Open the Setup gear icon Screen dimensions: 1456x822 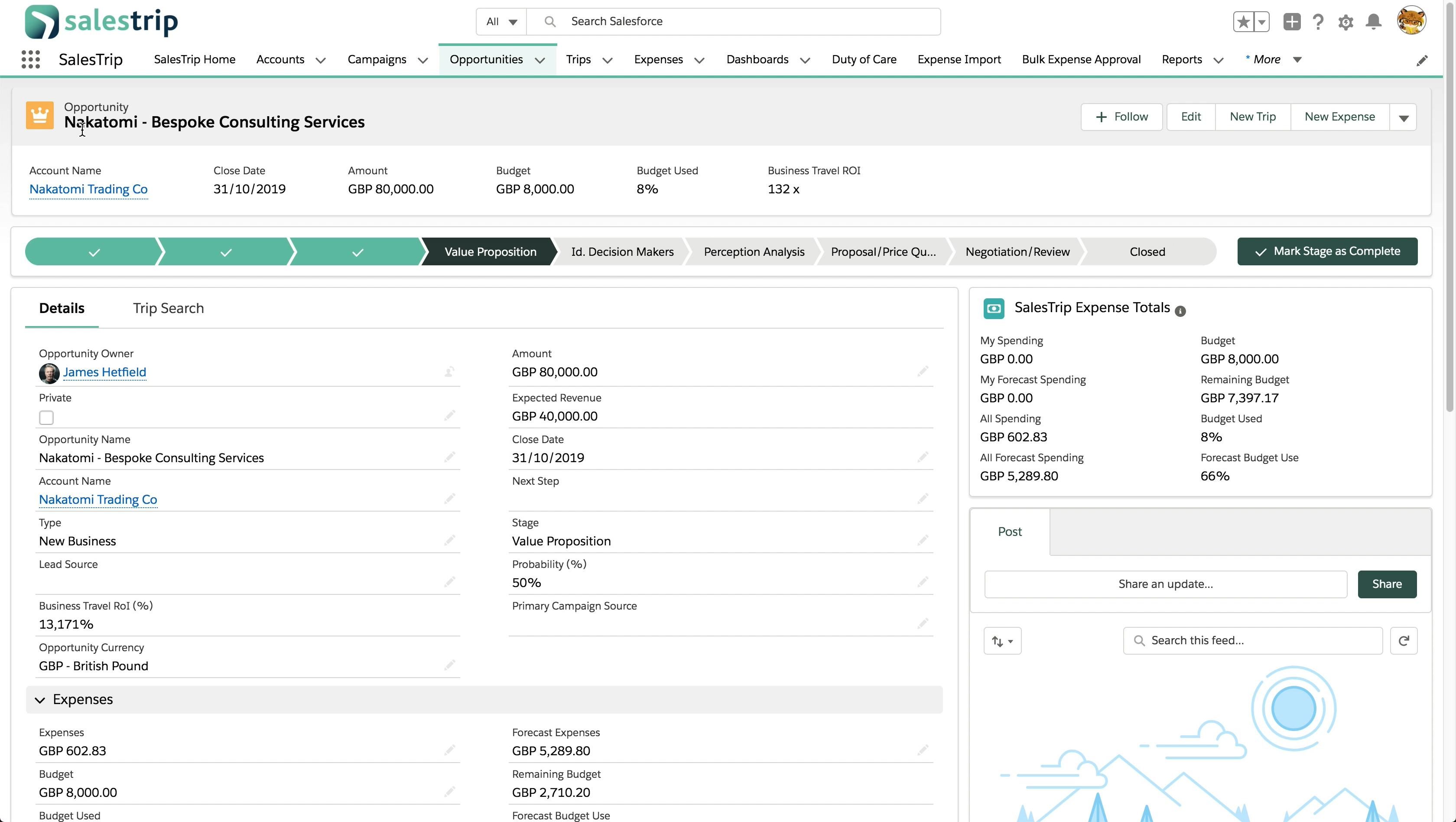tap(1346, 23)
